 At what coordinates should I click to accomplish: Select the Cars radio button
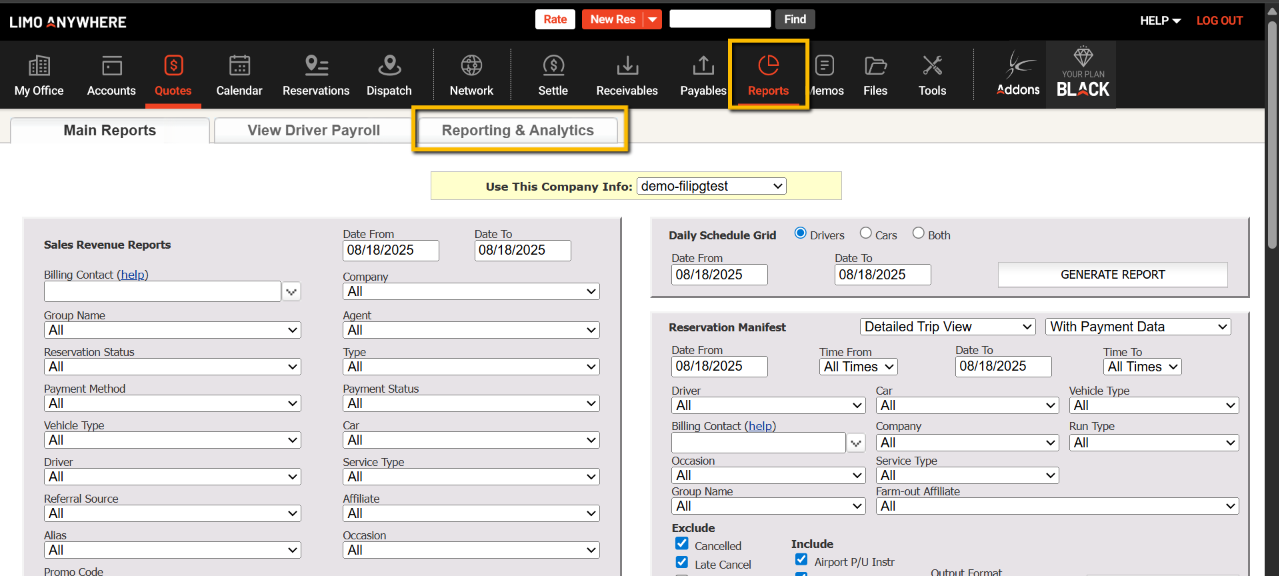866,234
